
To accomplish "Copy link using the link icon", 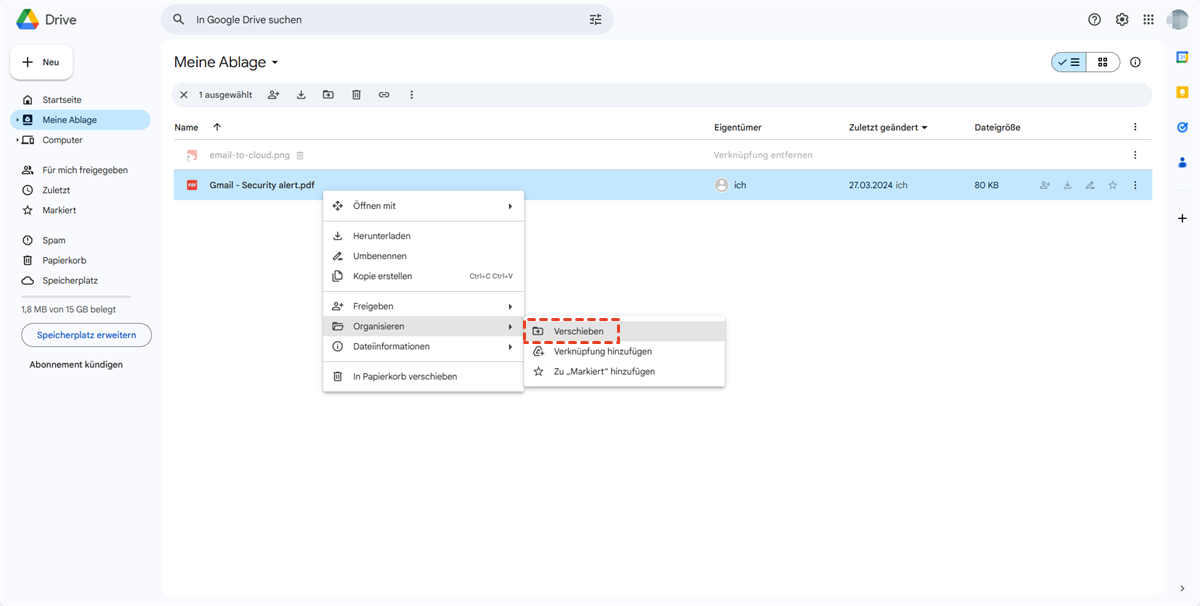I will (x=384, y=95).
